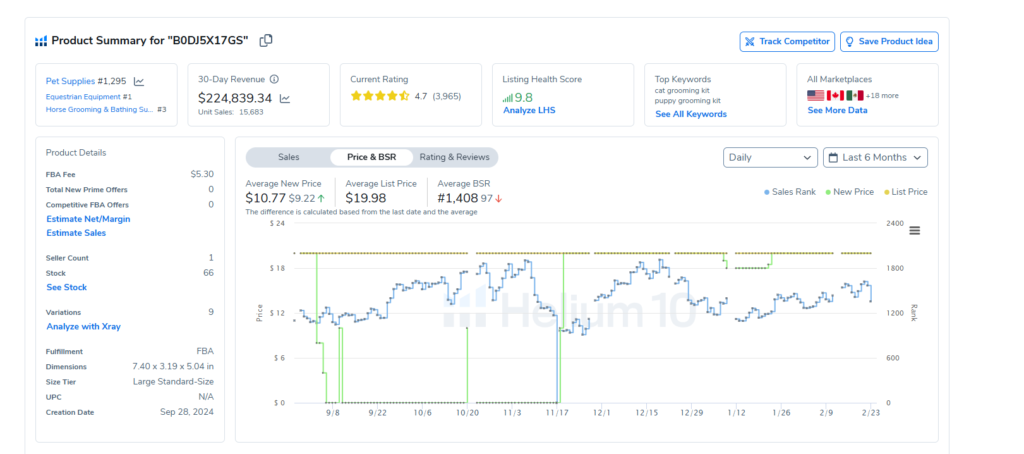Switch to the Sales tab

tap(288, 157)
